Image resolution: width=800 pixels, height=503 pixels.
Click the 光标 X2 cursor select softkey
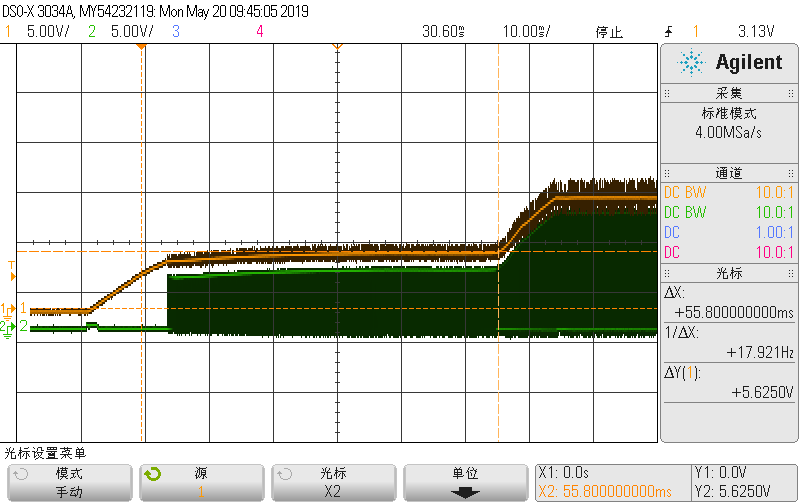[x=334, y=483]
